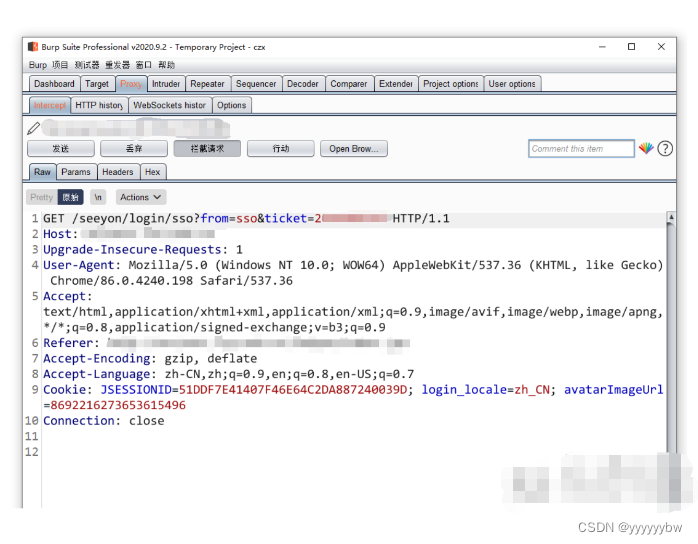
Task: Open the help question mark icon
Action: [x=665, y=149]
